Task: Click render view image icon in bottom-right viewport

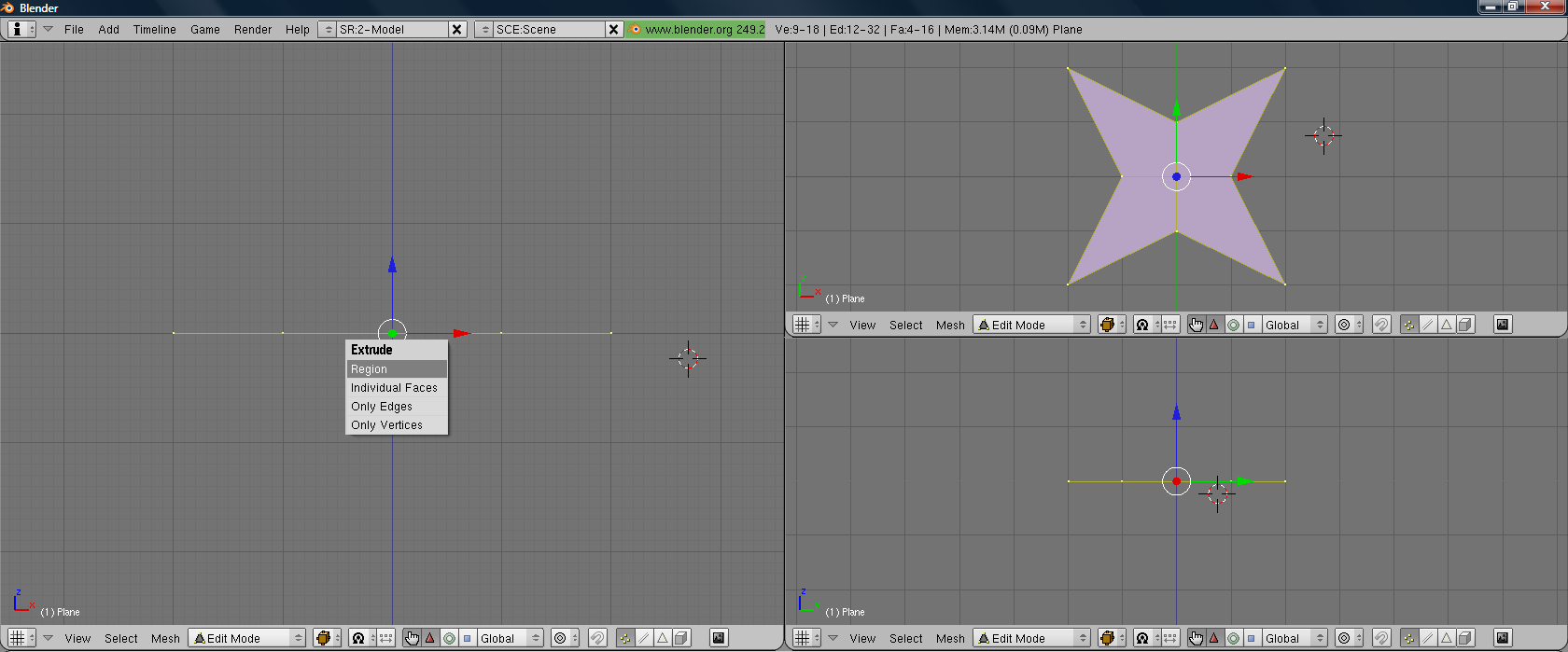Action: 1504,638
